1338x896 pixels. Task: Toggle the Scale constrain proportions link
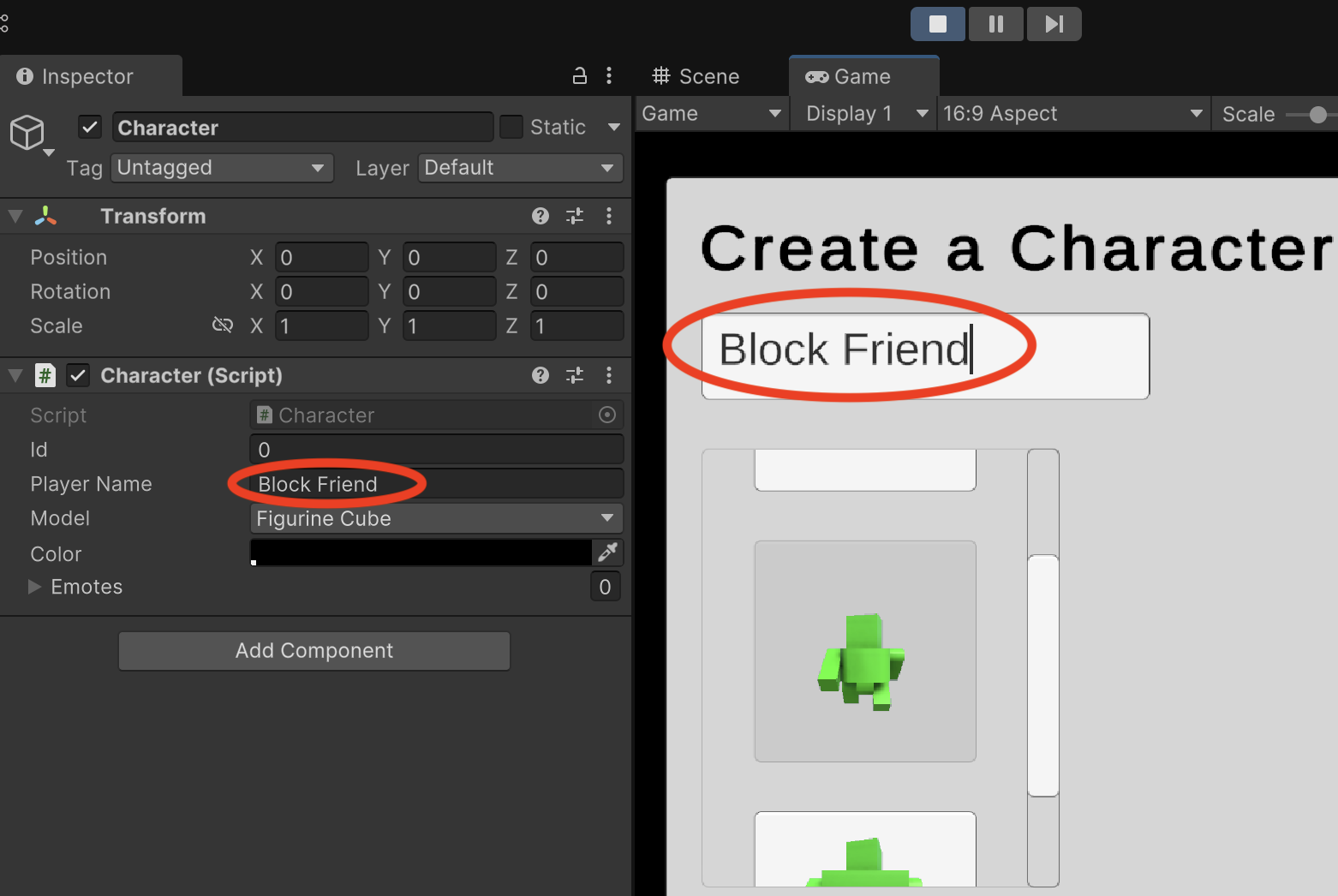pos(223,326)
